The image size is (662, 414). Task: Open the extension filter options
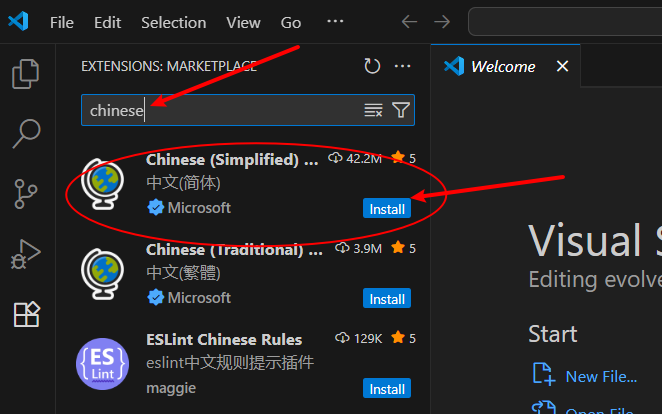click(x=401, y=110)
